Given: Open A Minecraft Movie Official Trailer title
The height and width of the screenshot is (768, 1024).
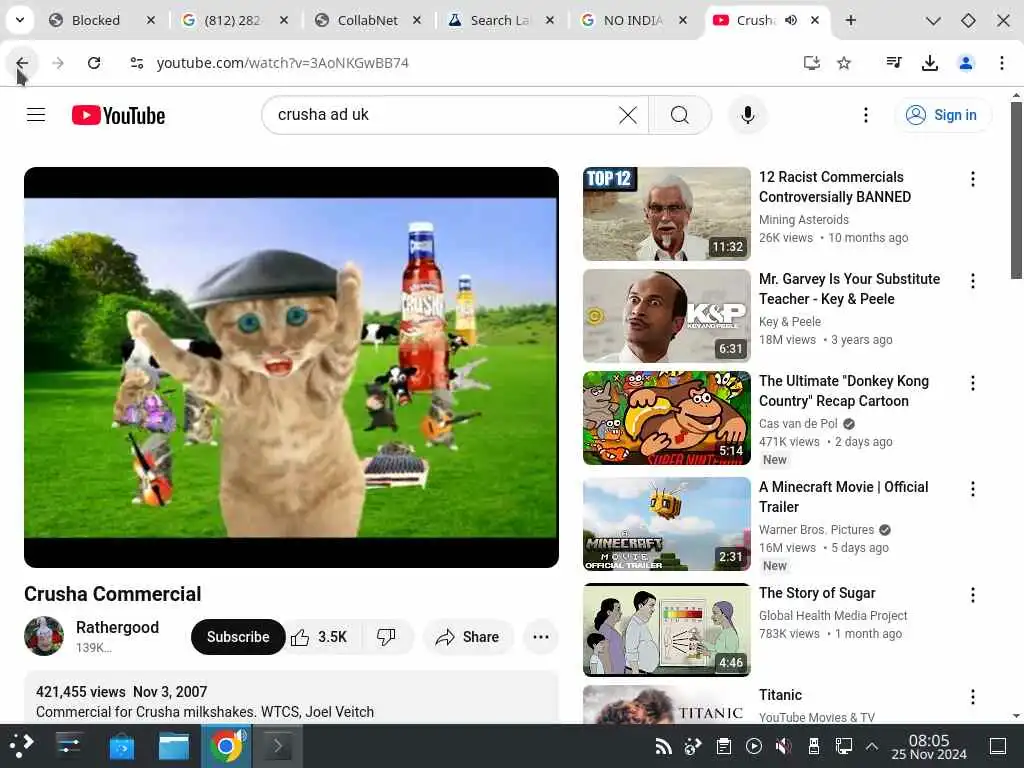Looking at the screenshot, I should tap(843, 496).
